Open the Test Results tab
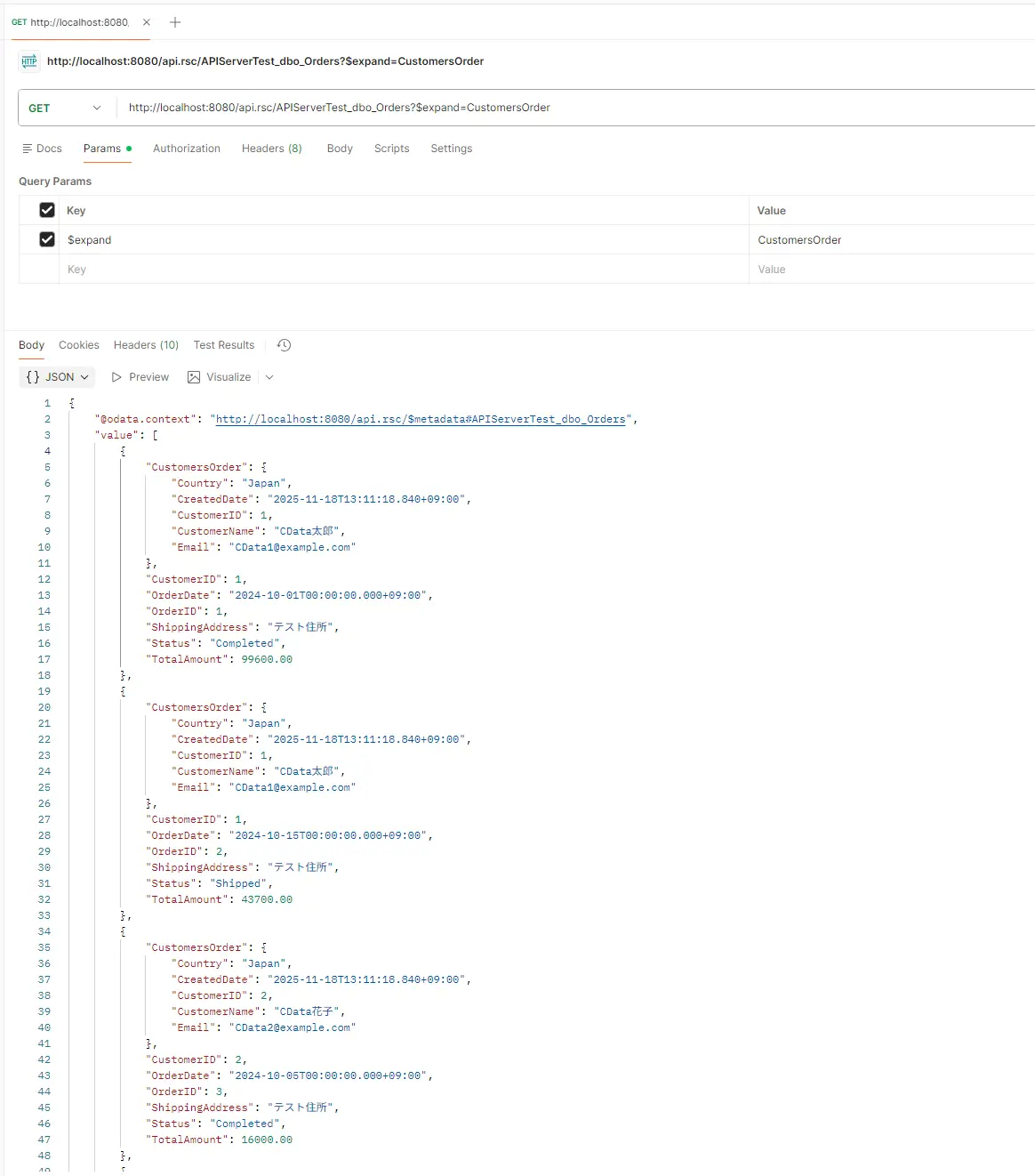 224,345
